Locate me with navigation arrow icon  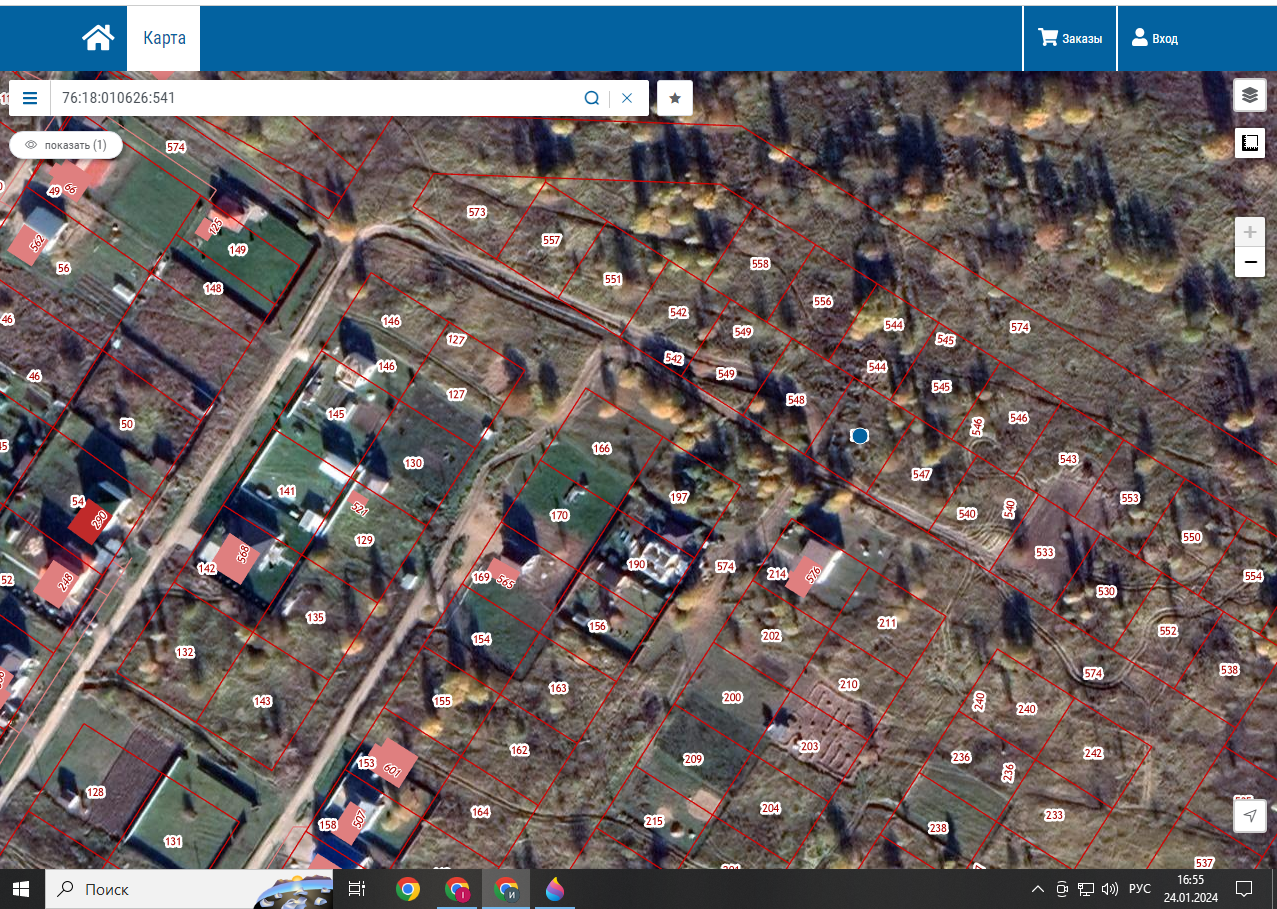pos(1249,816)
